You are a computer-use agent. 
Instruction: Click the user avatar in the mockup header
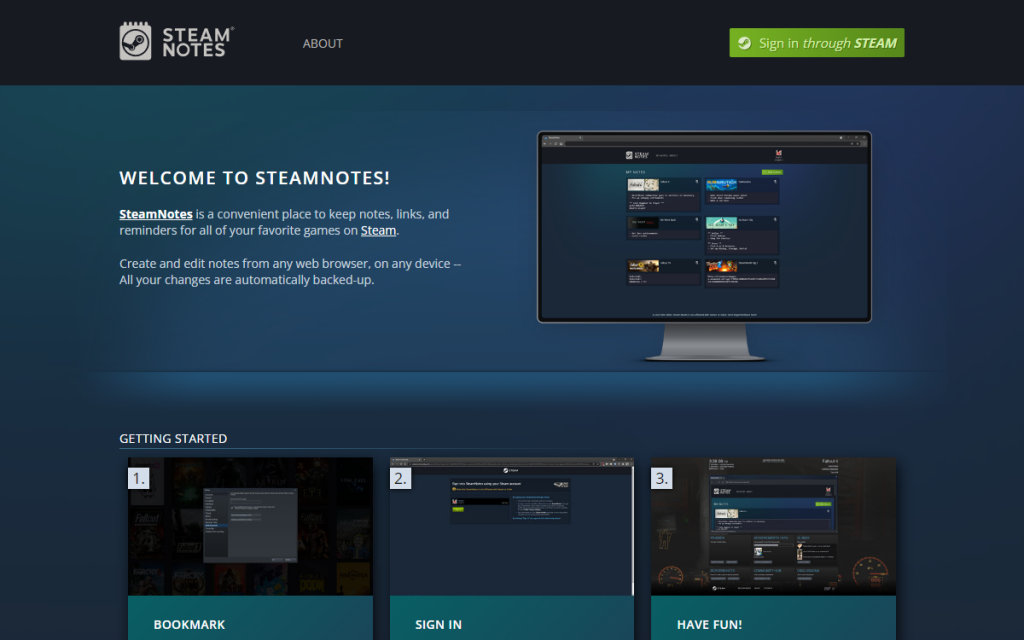coord(778,154)
